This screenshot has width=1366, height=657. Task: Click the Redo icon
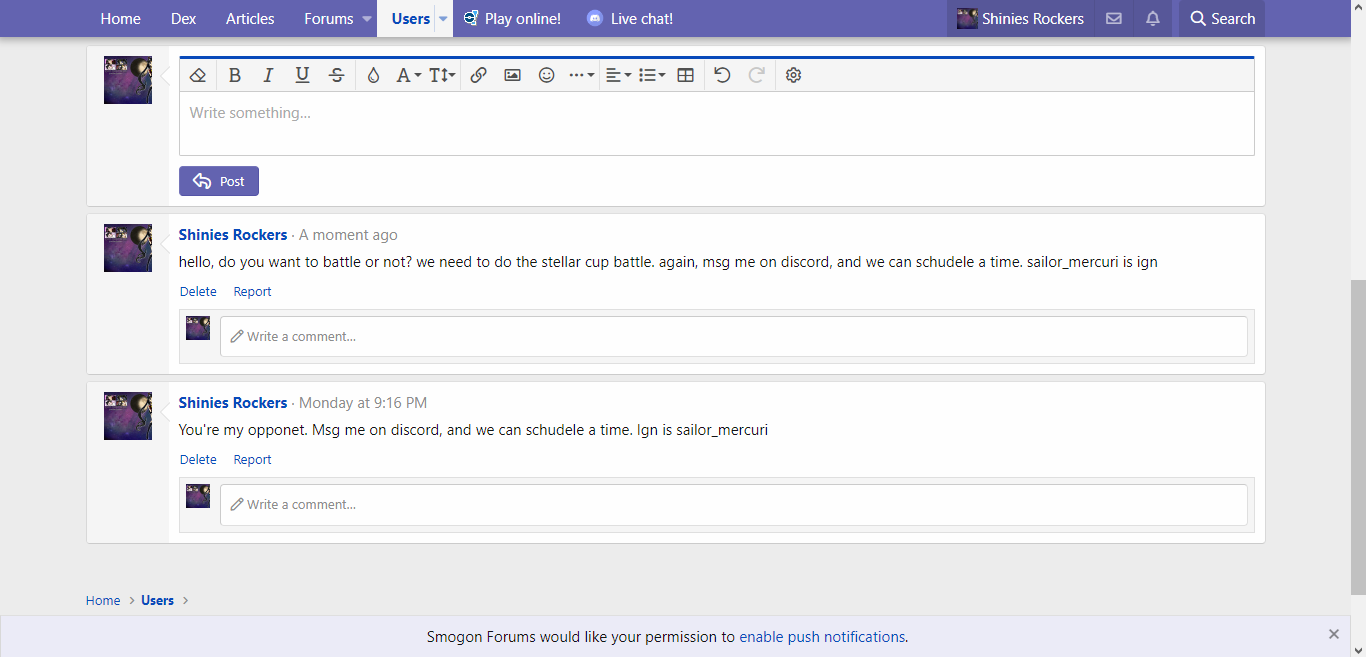757,75
